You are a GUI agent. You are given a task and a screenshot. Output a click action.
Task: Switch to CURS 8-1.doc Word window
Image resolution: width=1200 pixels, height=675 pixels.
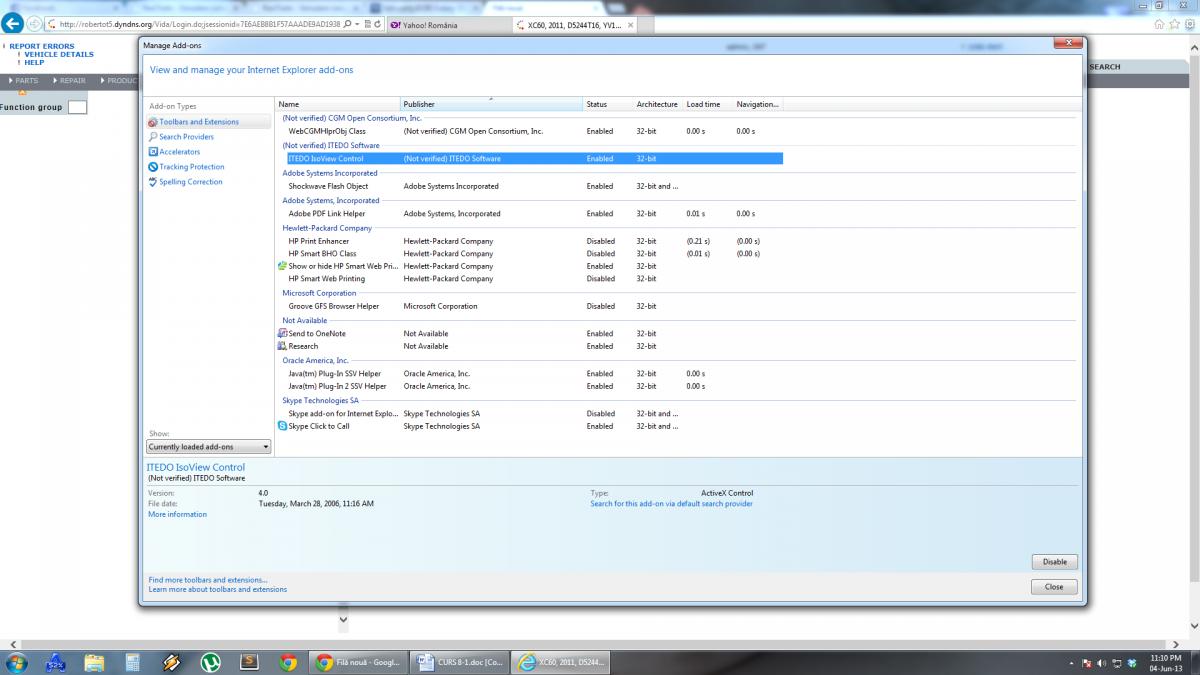tap(459, 662)
